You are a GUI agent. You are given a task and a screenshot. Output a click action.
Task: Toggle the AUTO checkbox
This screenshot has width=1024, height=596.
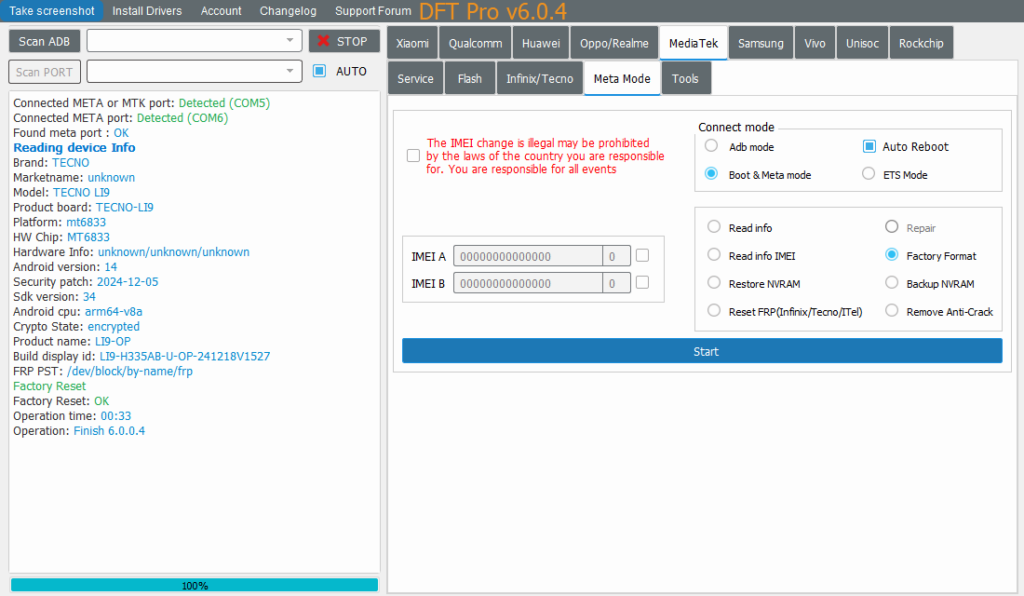(x=319, y=71)
